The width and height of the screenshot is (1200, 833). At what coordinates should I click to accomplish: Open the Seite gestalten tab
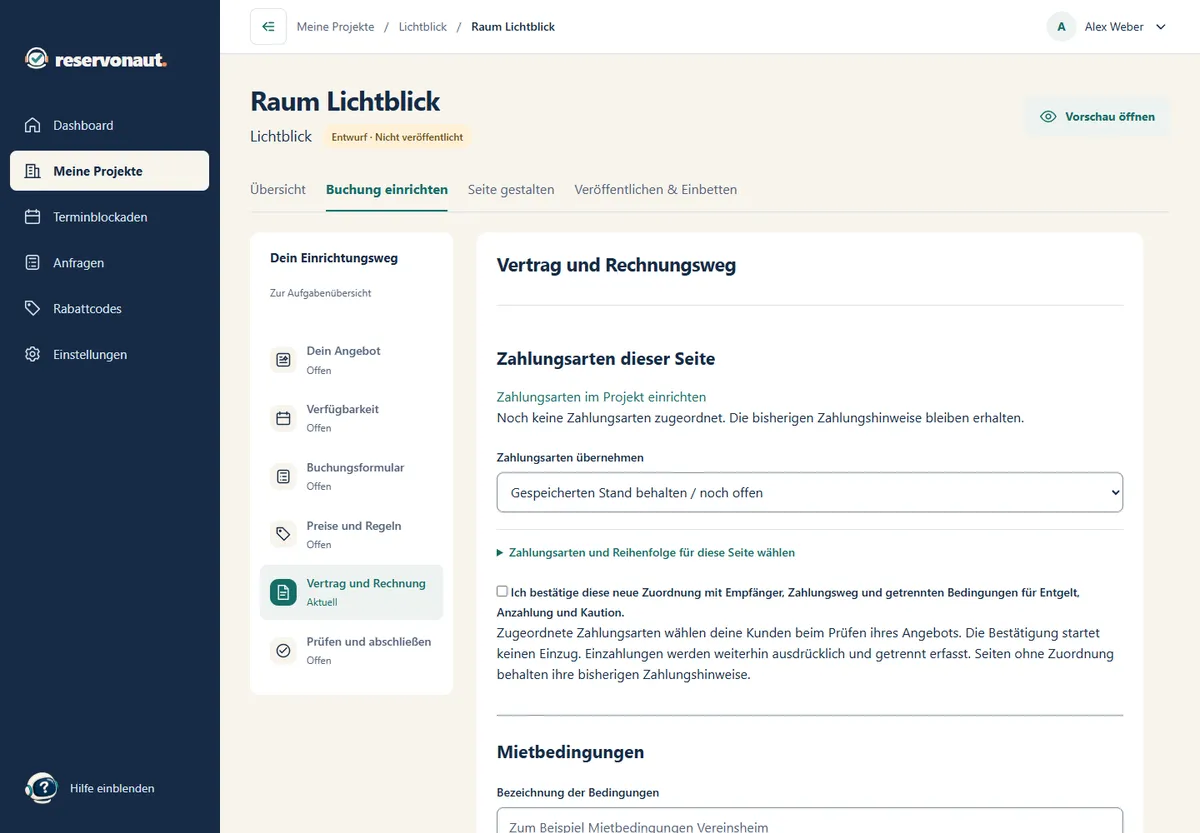pyautogui.click(x=511, y=189)
